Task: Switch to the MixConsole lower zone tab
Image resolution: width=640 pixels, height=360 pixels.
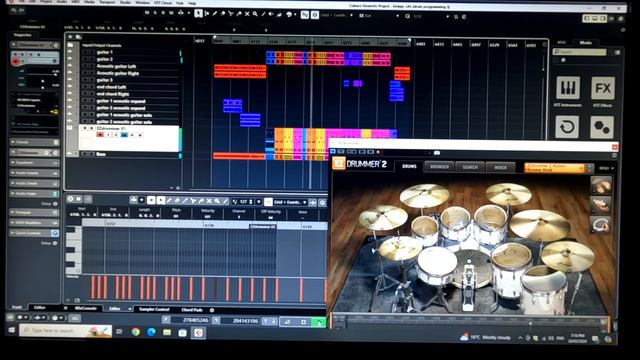Action: click(x=85, y=308)
